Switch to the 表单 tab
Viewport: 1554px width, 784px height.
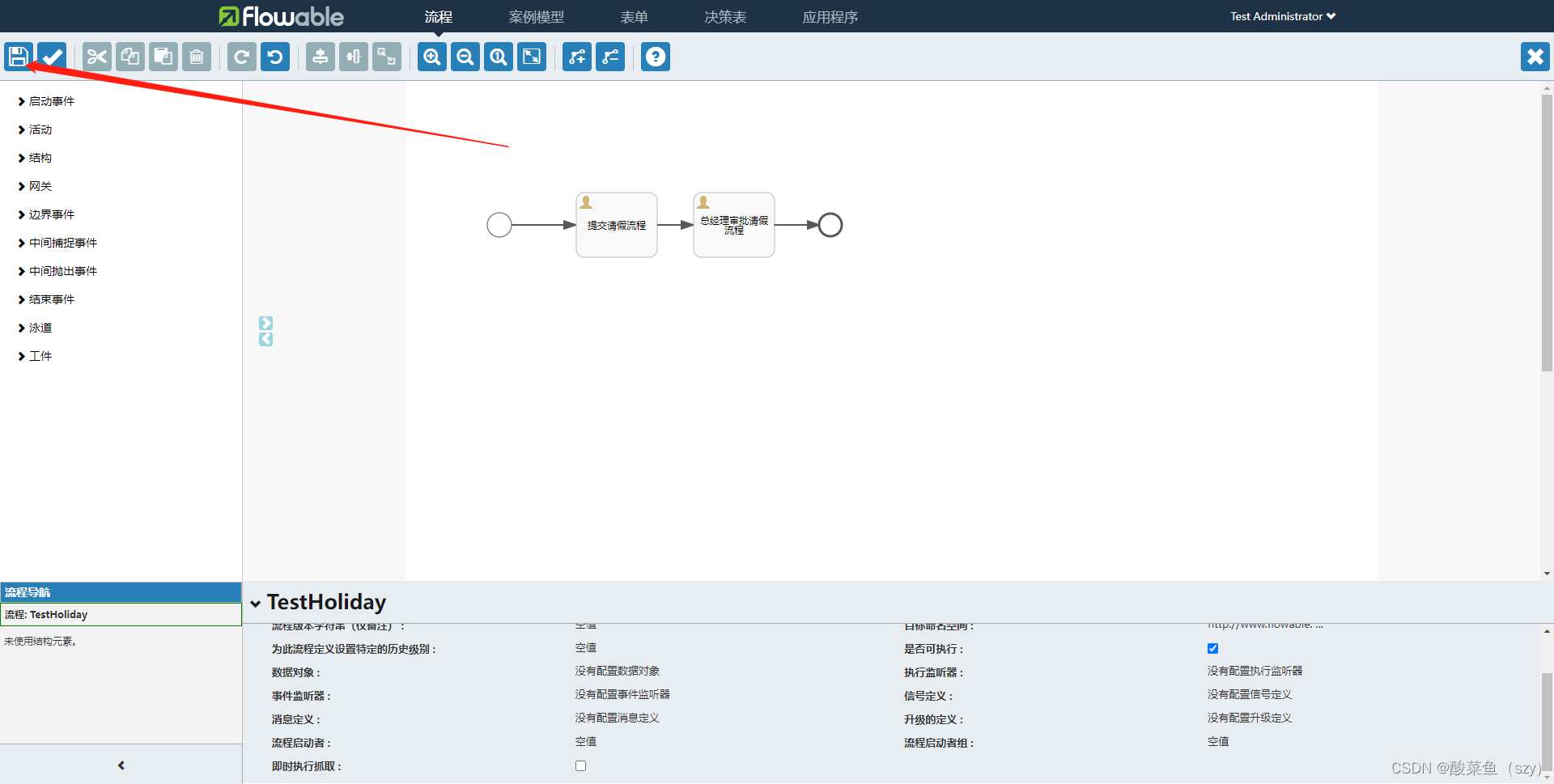pos(635,16)
